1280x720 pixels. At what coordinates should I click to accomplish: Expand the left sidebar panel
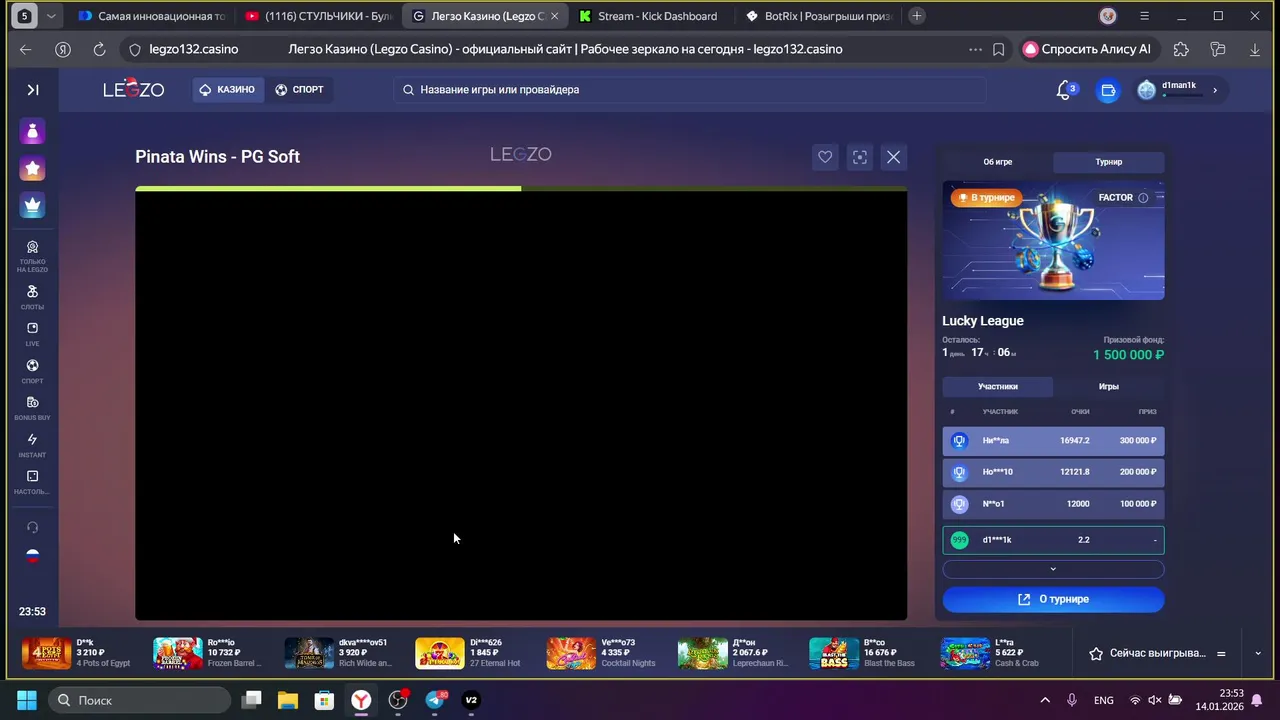33,90
